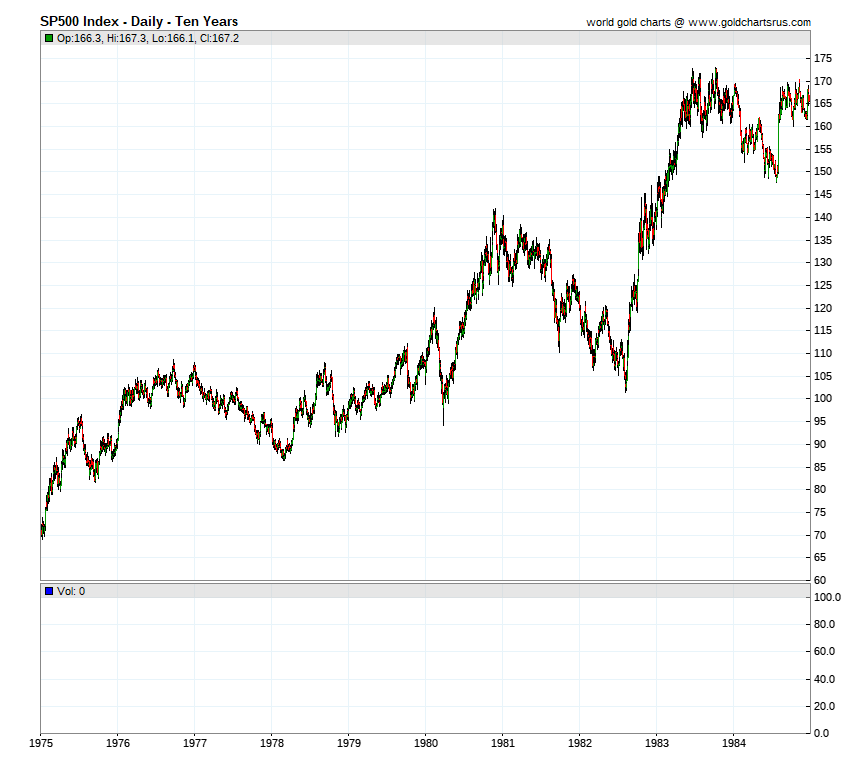Click the 1979 x-axis label
This screenshot has width=850, height=769.
(x=349, y=743)
